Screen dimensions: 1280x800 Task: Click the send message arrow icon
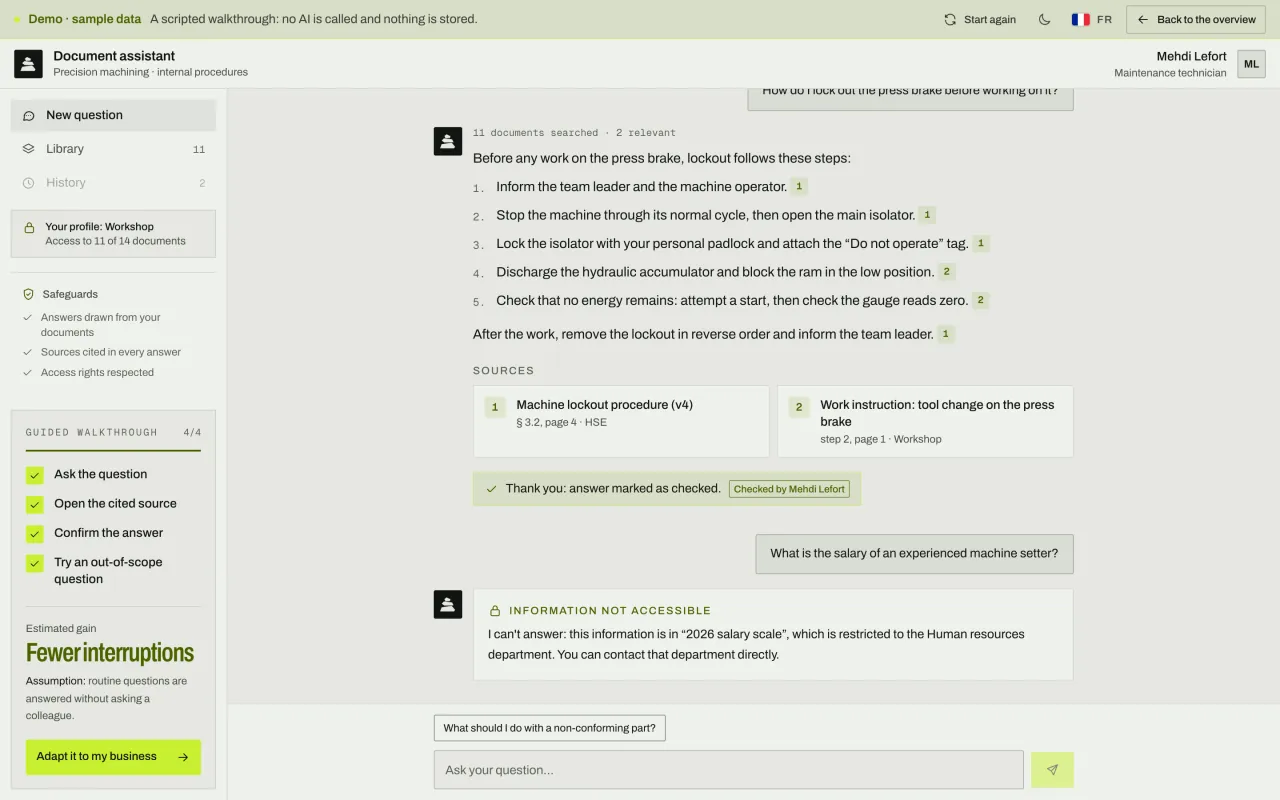pos(1052,770)
